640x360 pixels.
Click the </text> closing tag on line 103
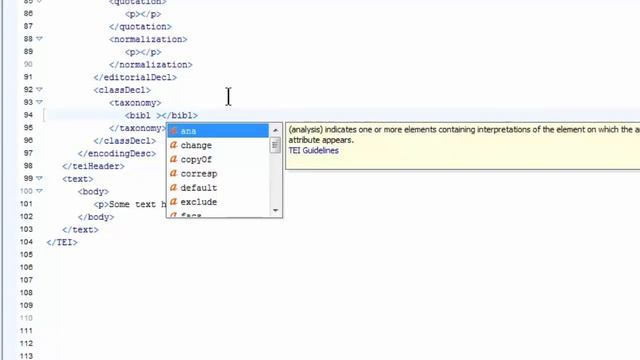tap(80, 230)
